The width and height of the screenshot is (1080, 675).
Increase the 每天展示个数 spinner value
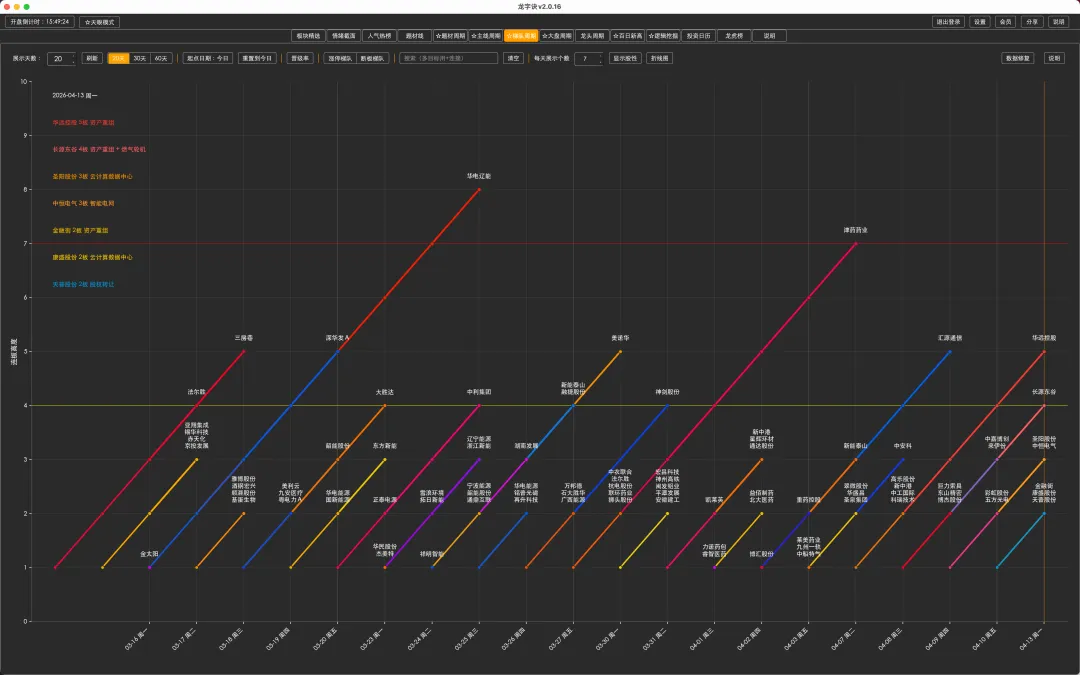point(601,56)
